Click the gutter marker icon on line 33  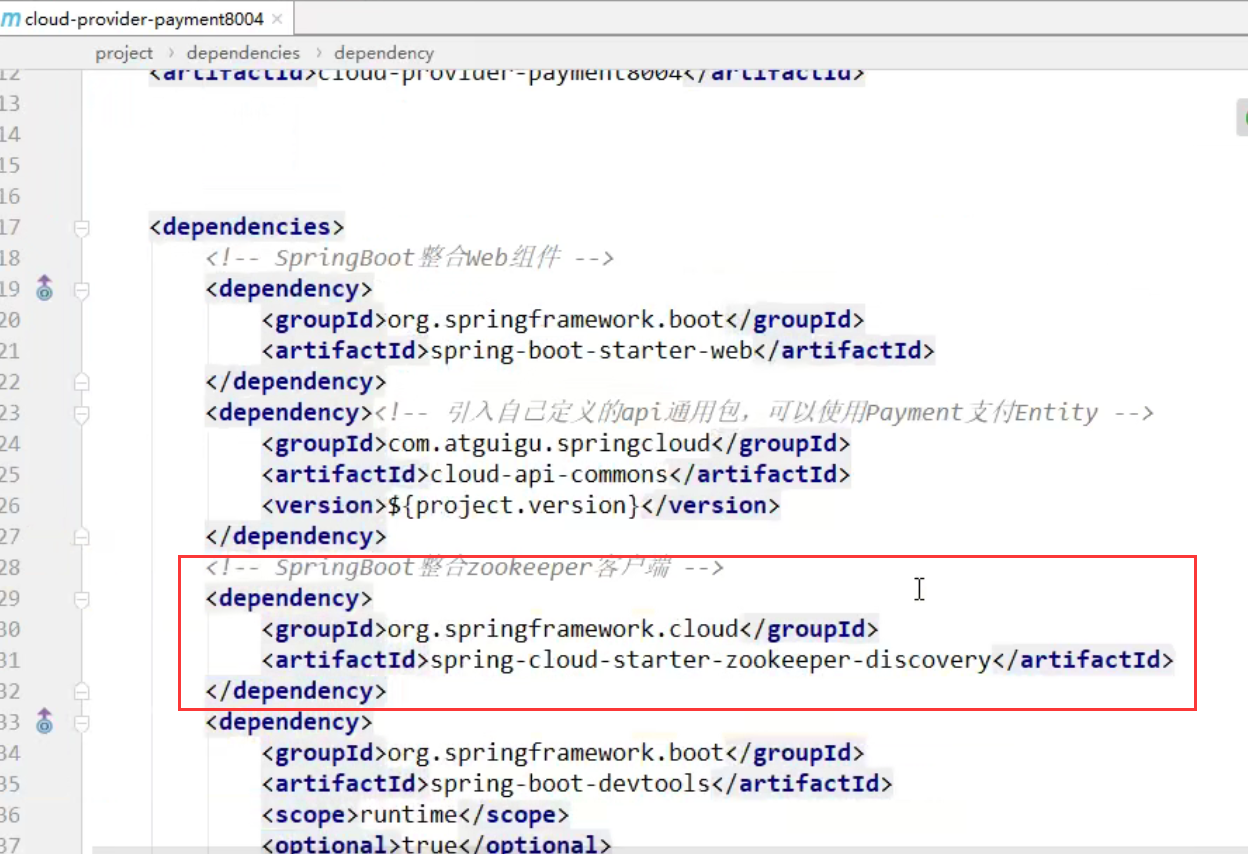click(x=44, y=721)
